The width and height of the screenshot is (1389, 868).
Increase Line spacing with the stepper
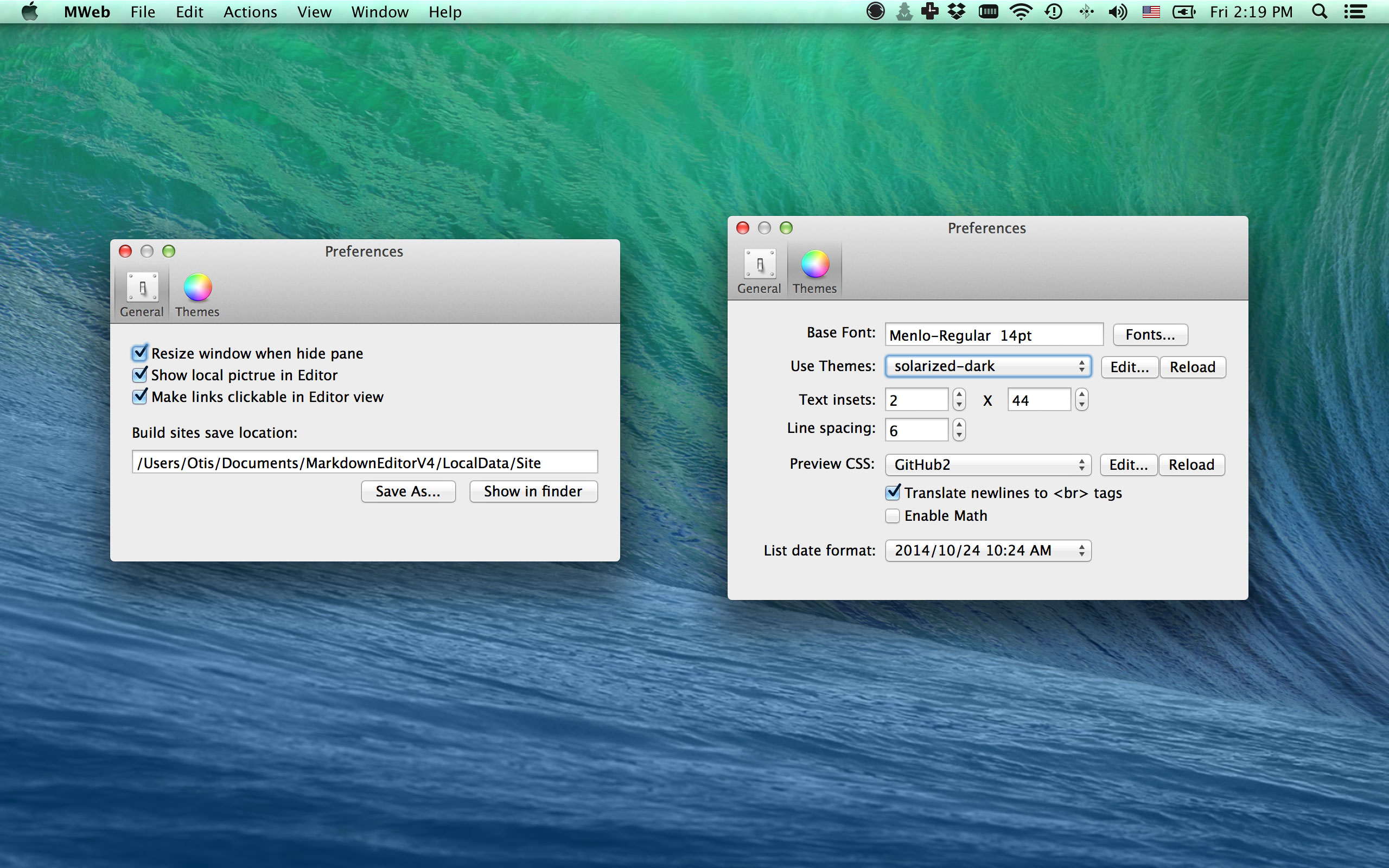pos(958,425)
